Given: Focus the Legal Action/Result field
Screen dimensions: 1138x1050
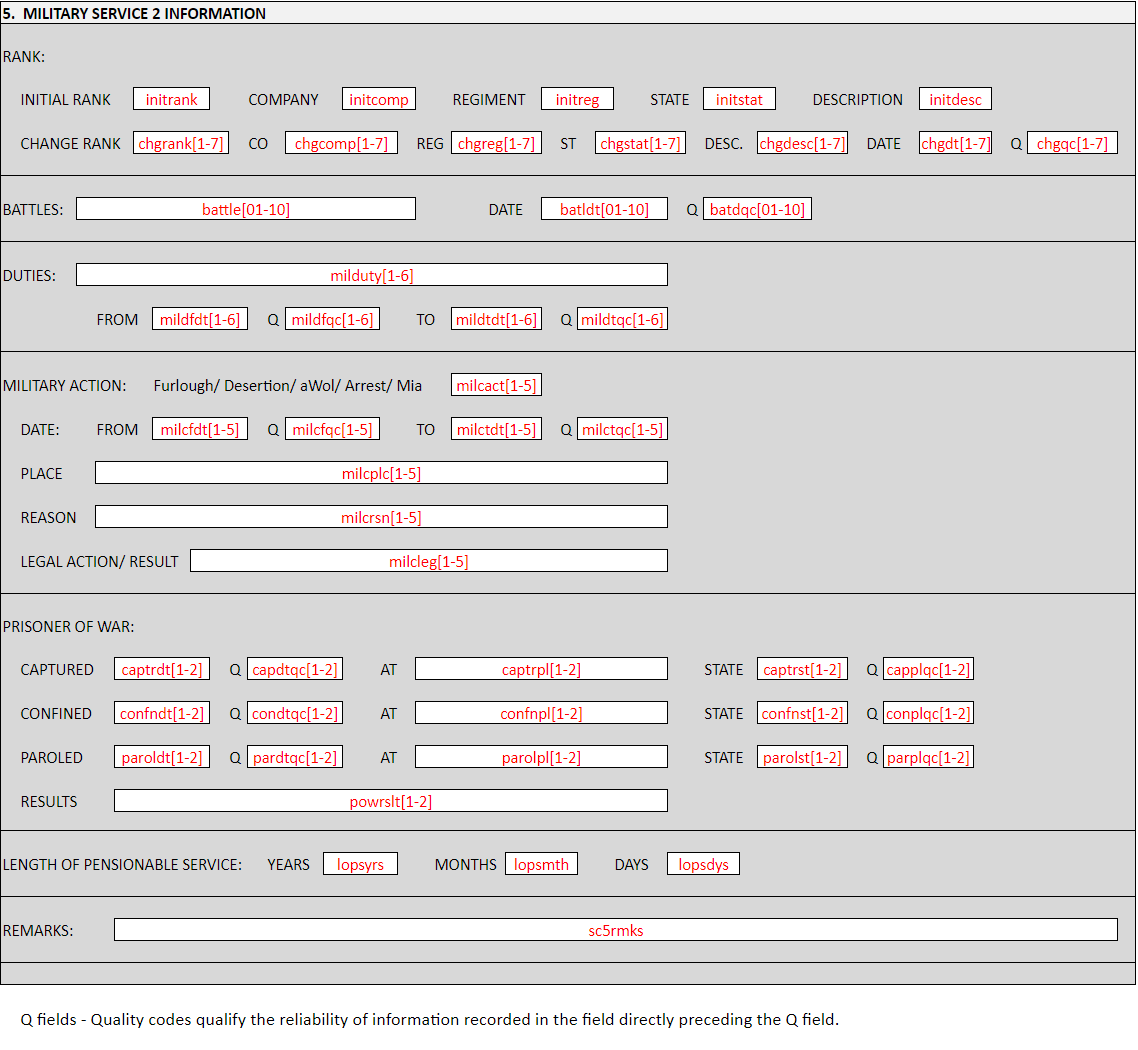Looking at the screenshot, I should pos(428,561).
